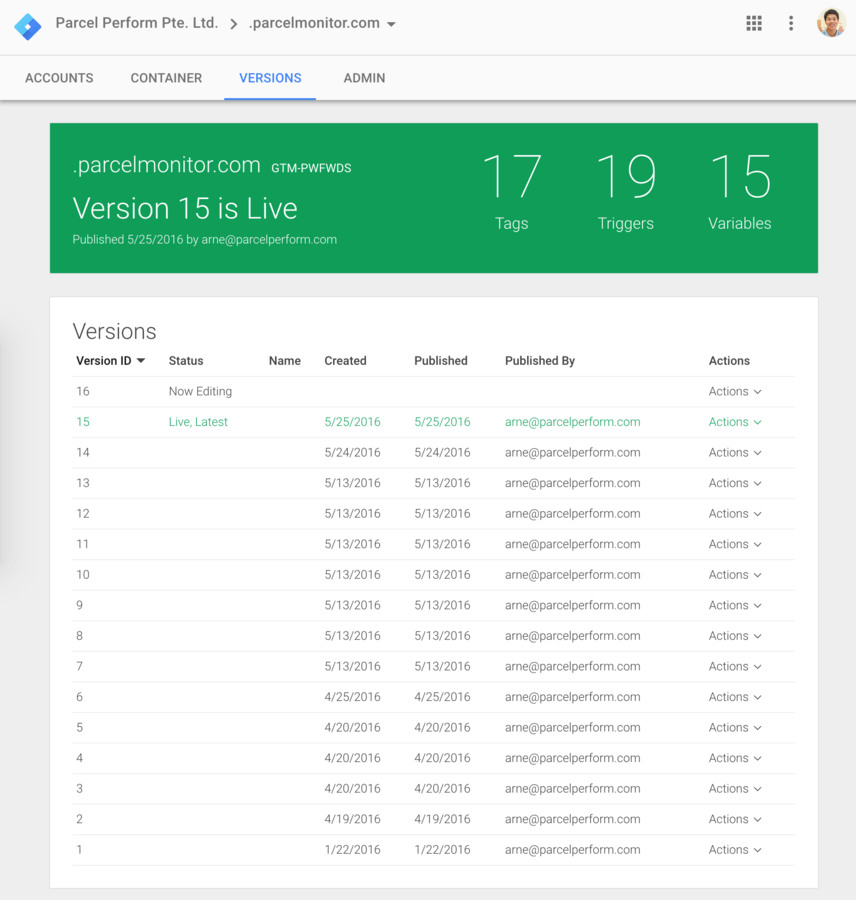Expand Actions menu for version 5

735,727
